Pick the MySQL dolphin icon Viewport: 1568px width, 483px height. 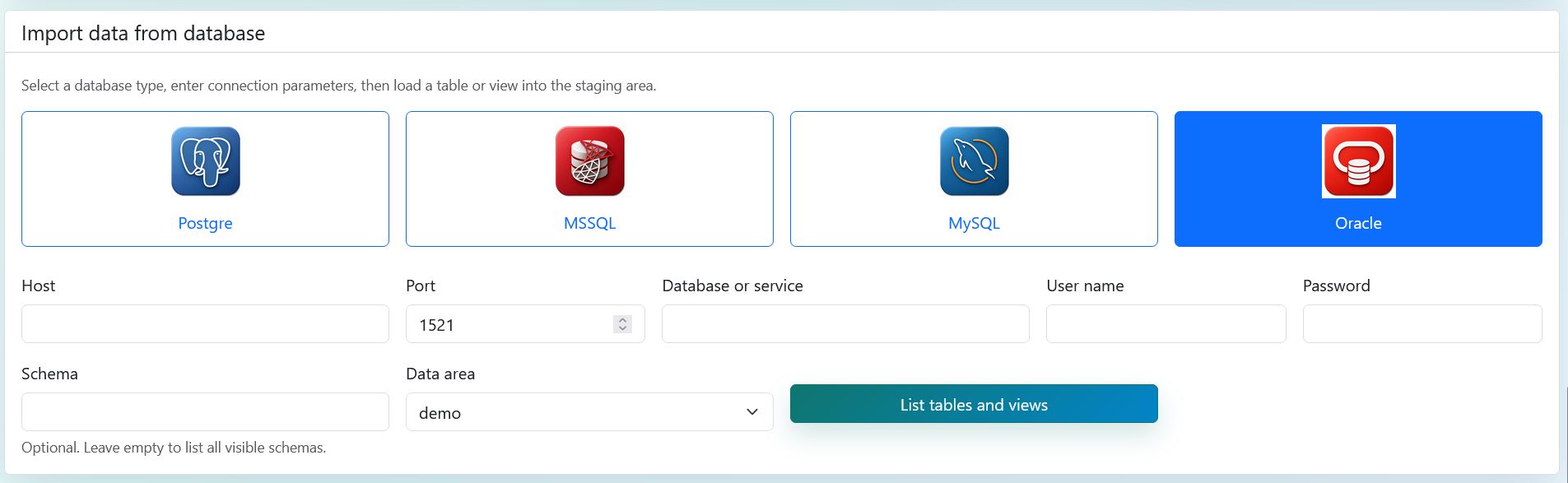pos(974,161)
